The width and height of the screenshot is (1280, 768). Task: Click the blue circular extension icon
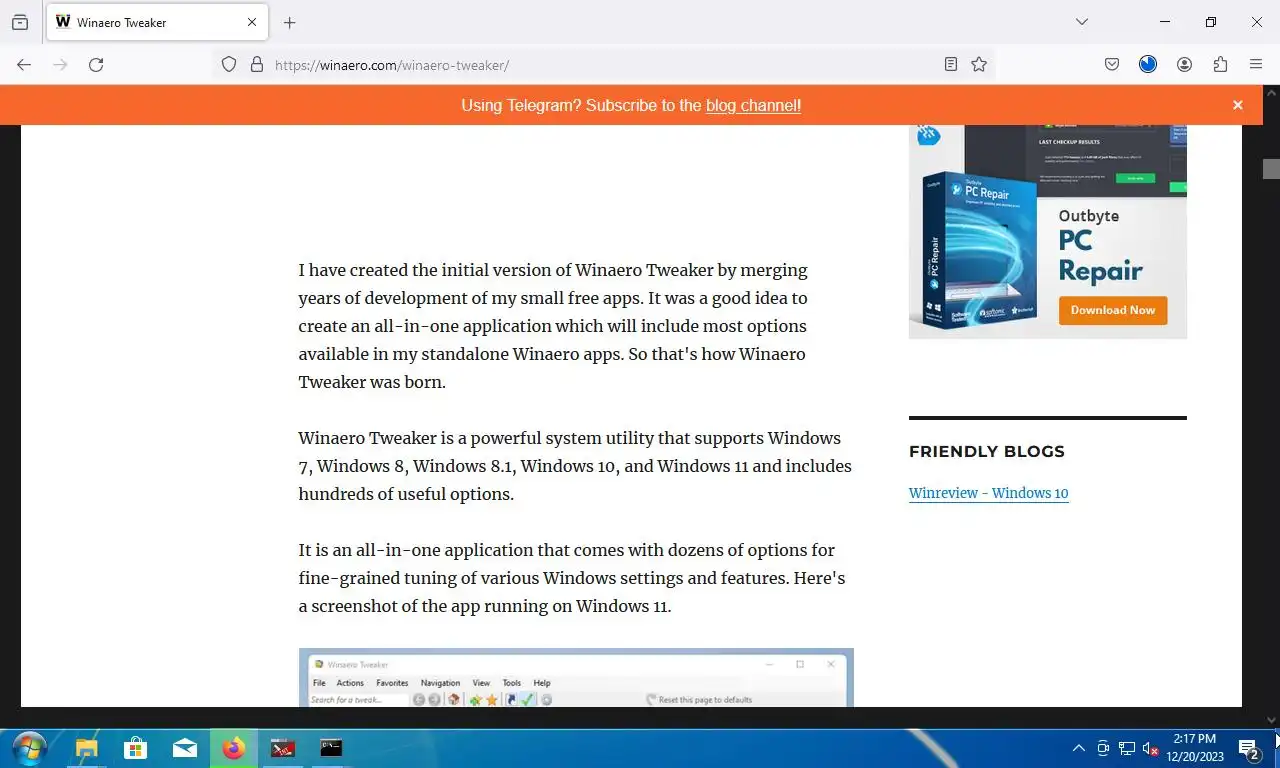[x=1148, y=64]
